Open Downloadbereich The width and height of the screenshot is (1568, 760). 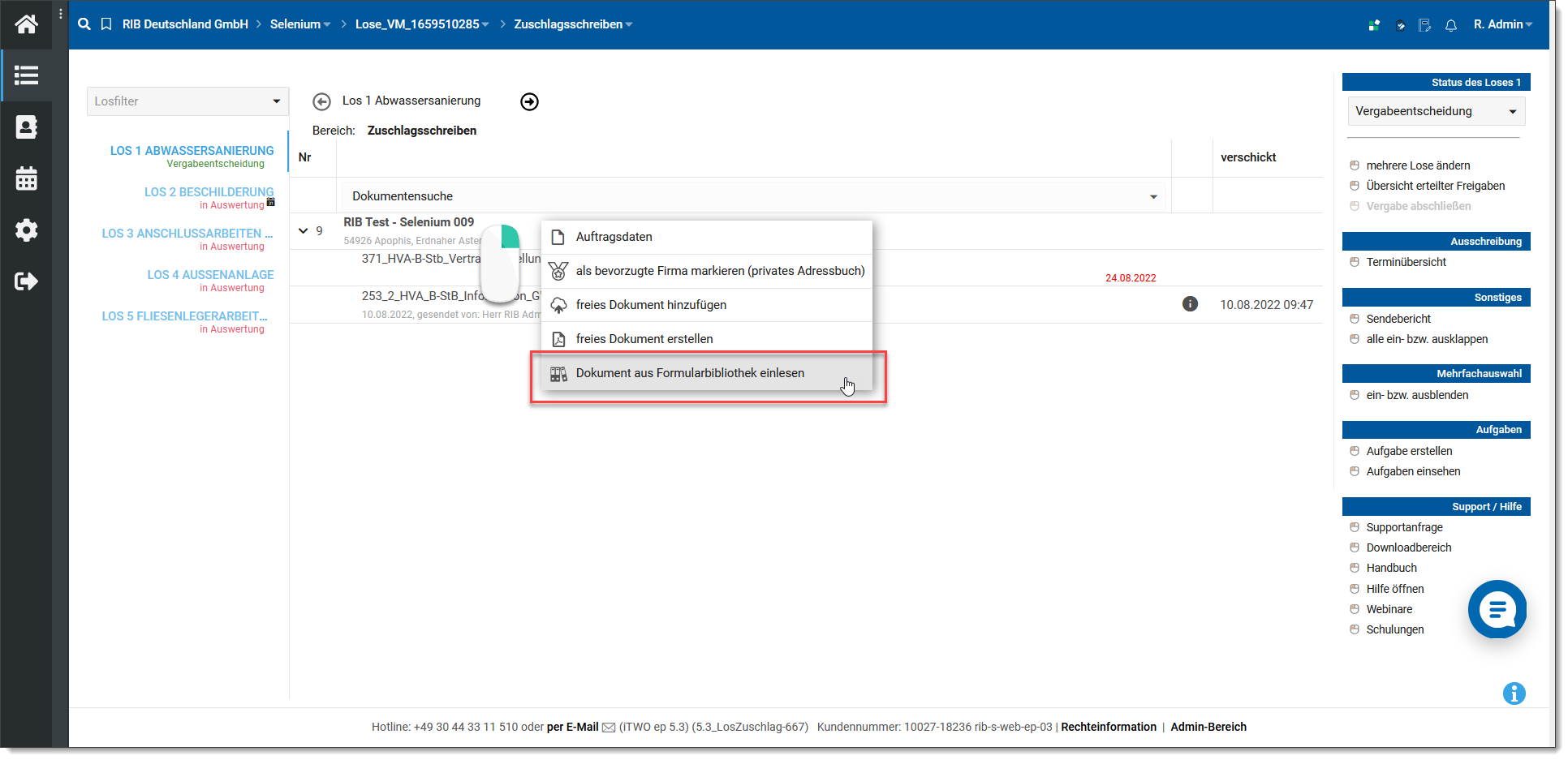pos(1408,547)
